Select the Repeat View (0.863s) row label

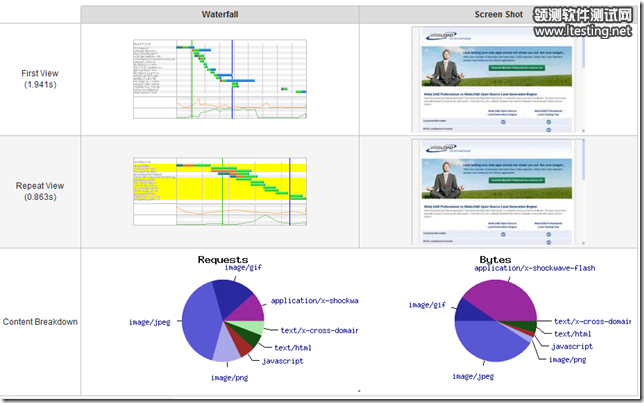[40, 192]
